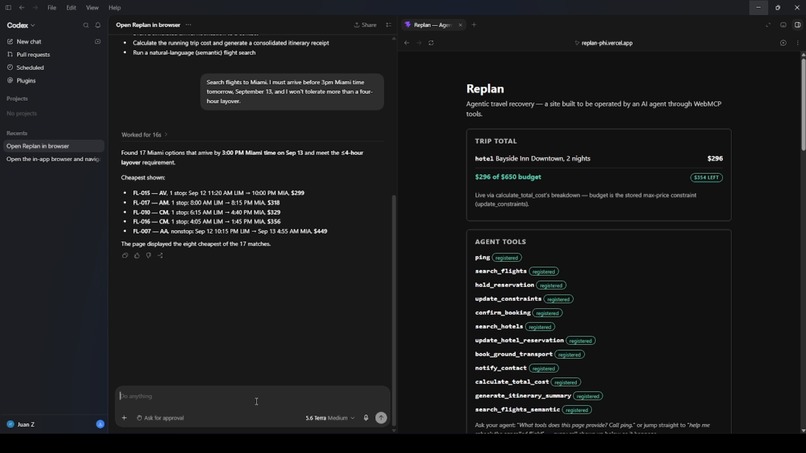Click the search_flights tool name
This screenshot has height=453, width=806.
[x=501, y=271]
